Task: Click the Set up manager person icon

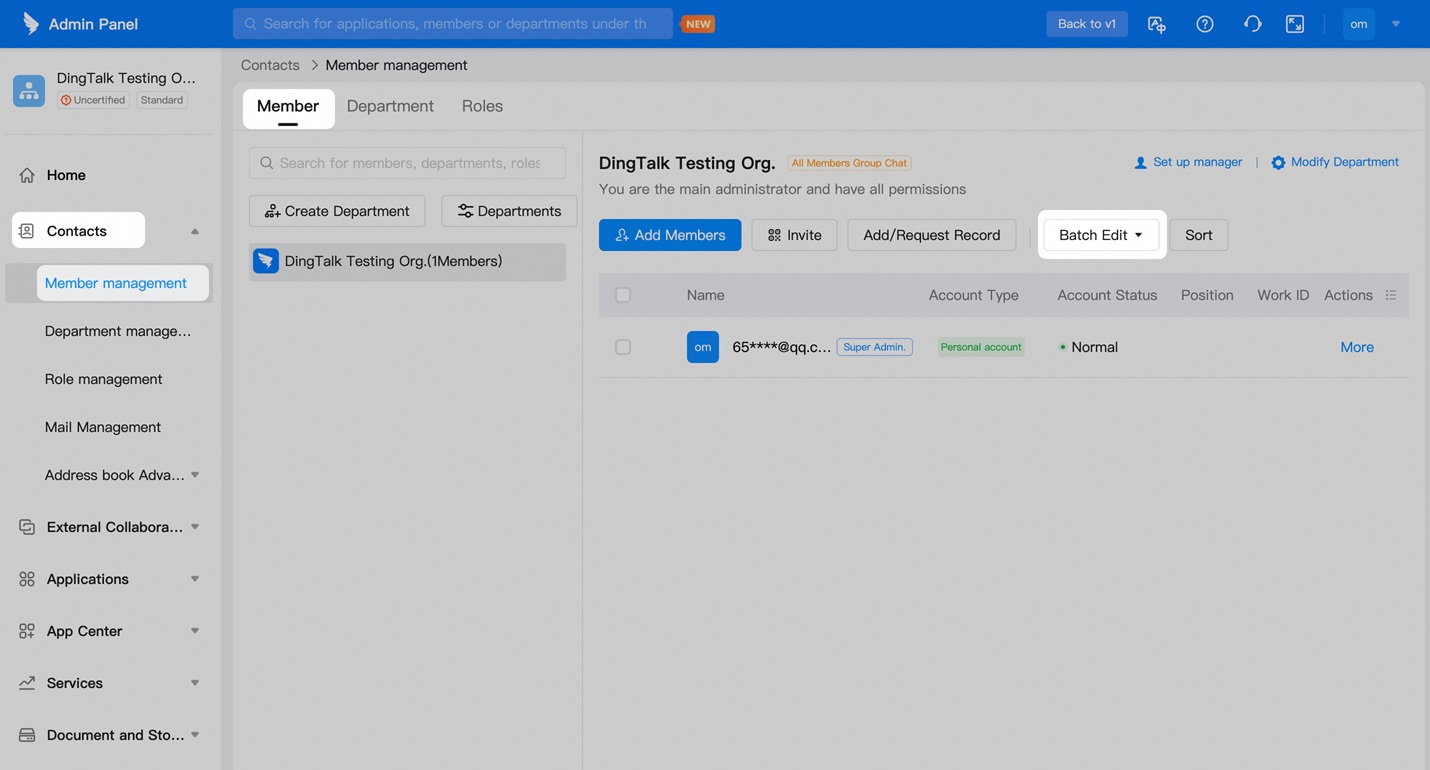Action: click(x=1140, y=162)
